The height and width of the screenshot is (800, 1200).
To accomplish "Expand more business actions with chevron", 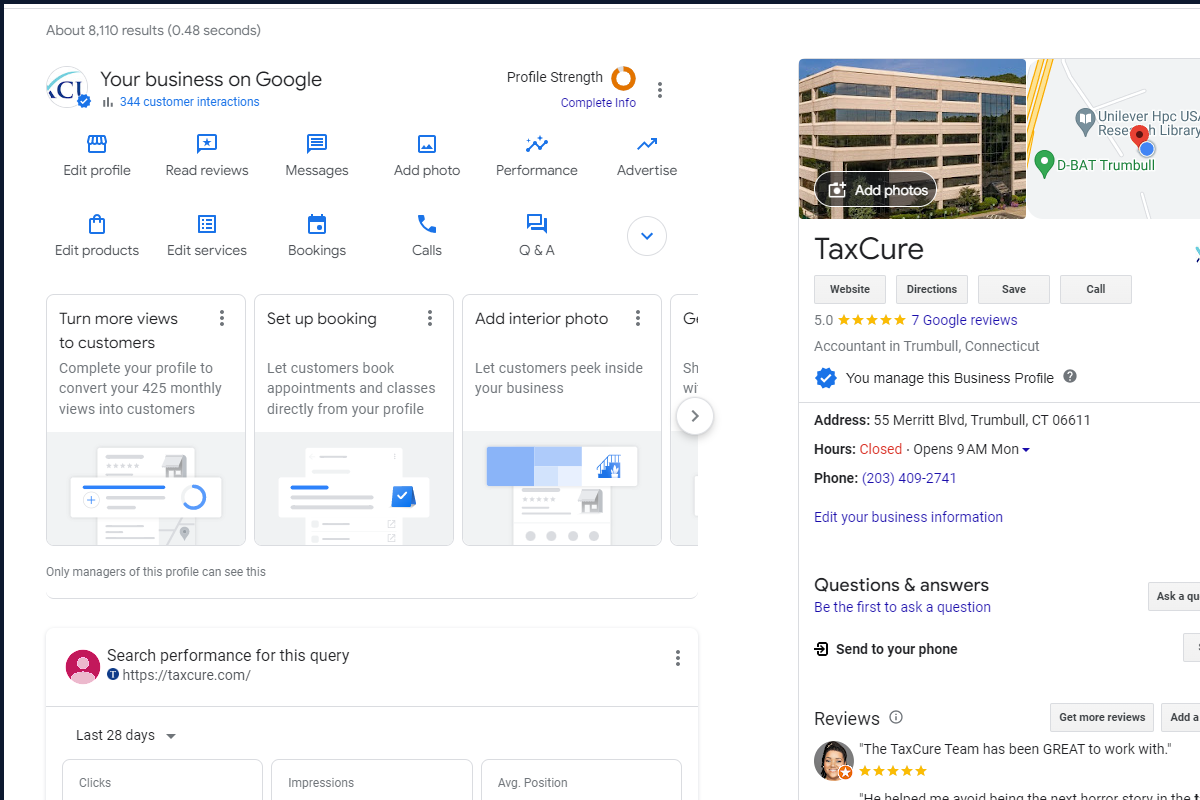I will [x=647, y=236].
